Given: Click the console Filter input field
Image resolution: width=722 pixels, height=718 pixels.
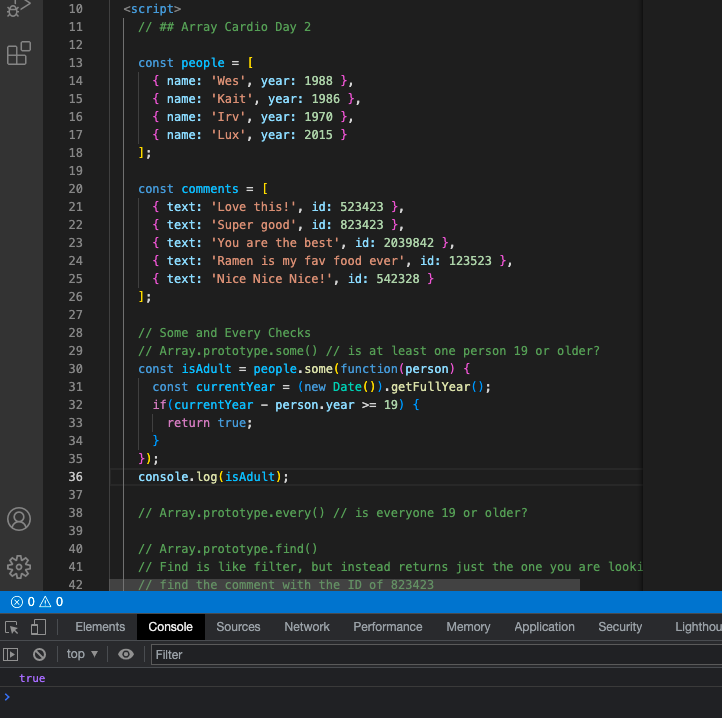Looking at the screenshot, I should [430, 654].
